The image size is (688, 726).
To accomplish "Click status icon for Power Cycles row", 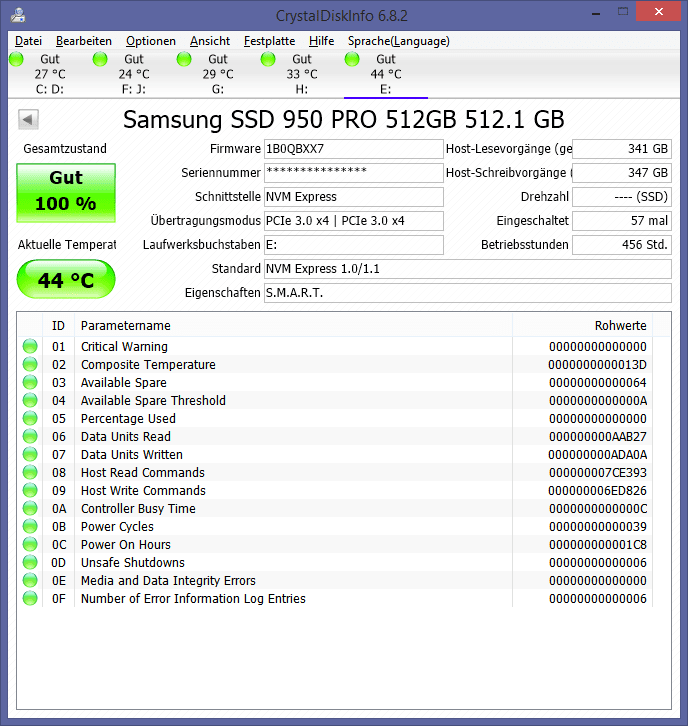I will point(30,526).
